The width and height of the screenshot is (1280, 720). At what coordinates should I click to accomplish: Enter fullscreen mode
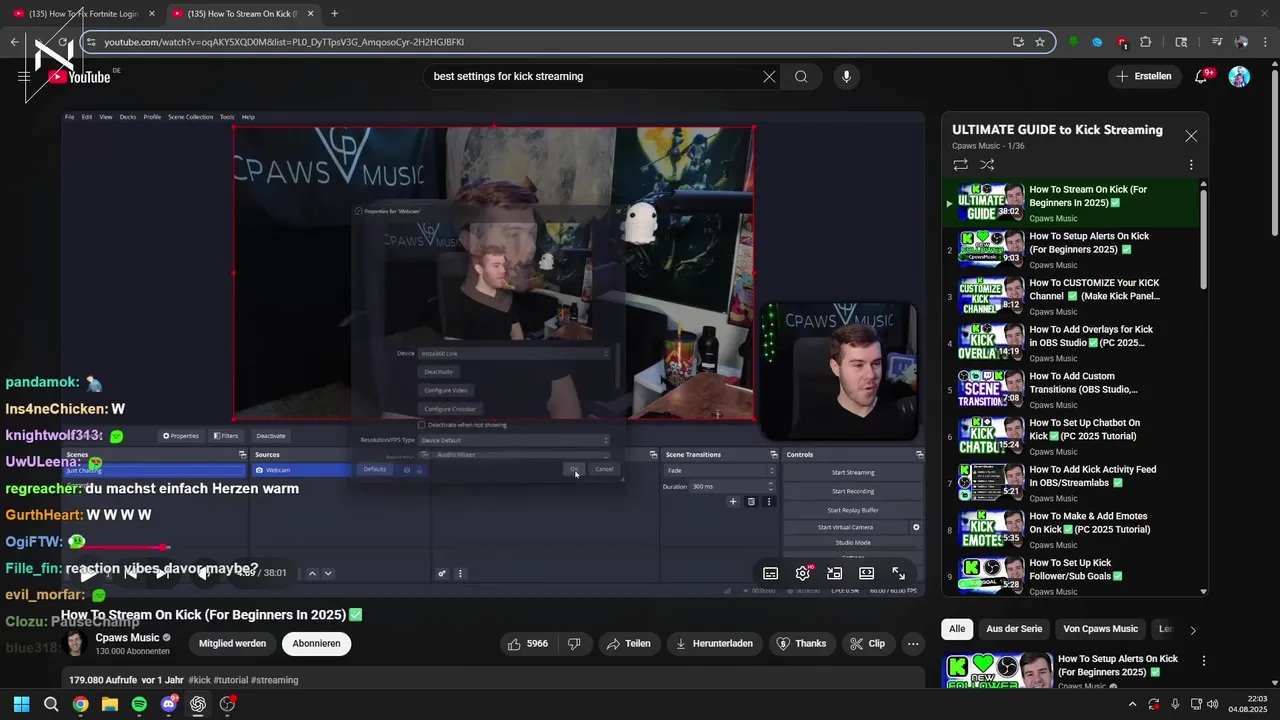coord(898,573)
